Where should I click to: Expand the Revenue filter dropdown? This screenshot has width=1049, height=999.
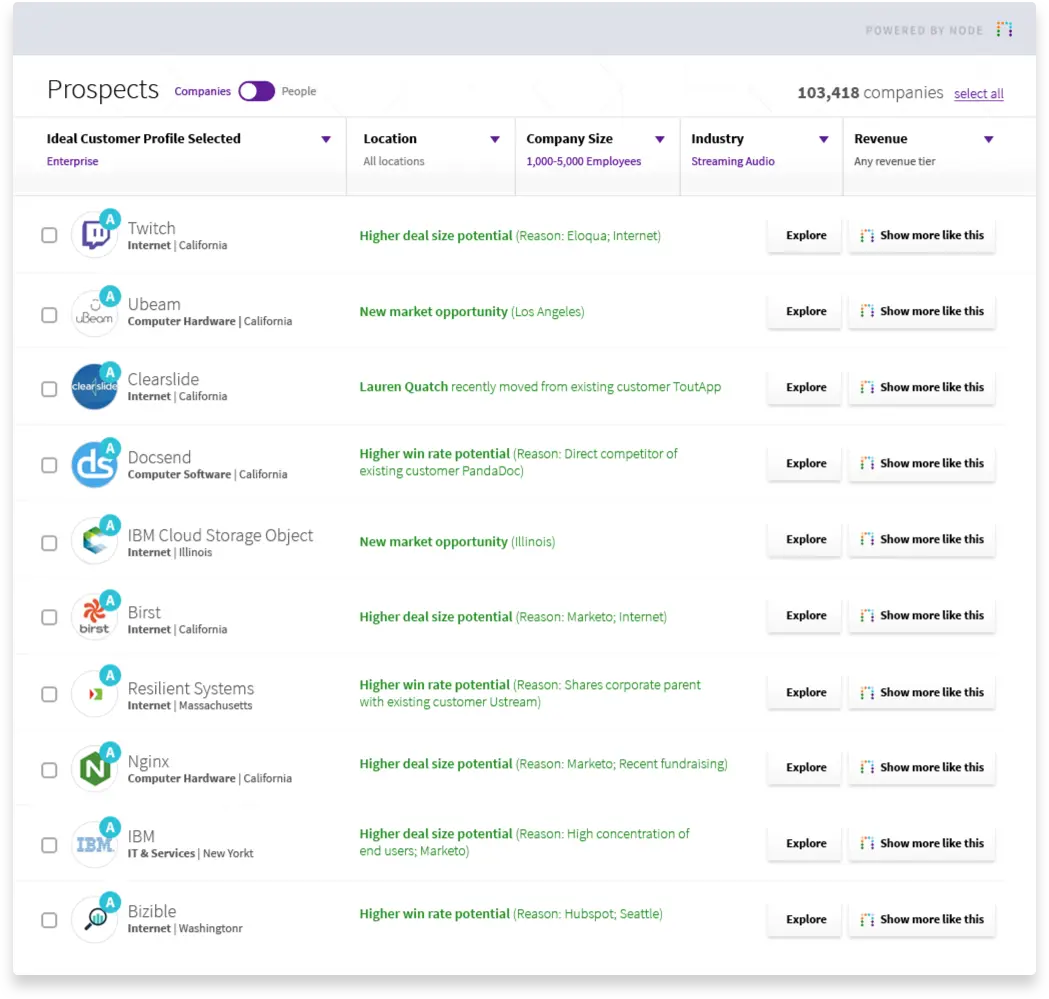988,139
